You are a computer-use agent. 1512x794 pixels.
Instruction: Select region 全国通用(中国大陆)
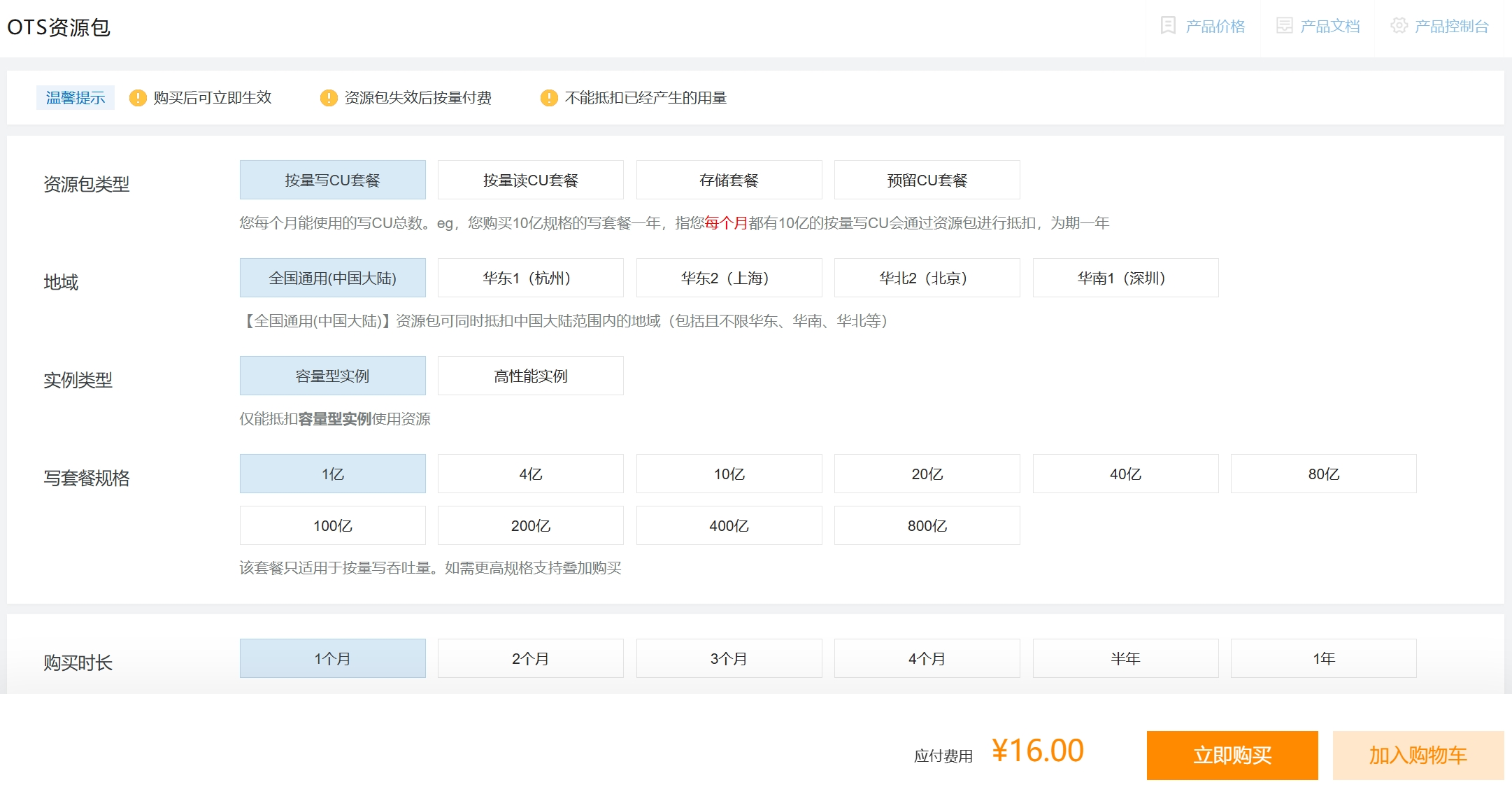[x=333, y=278]
